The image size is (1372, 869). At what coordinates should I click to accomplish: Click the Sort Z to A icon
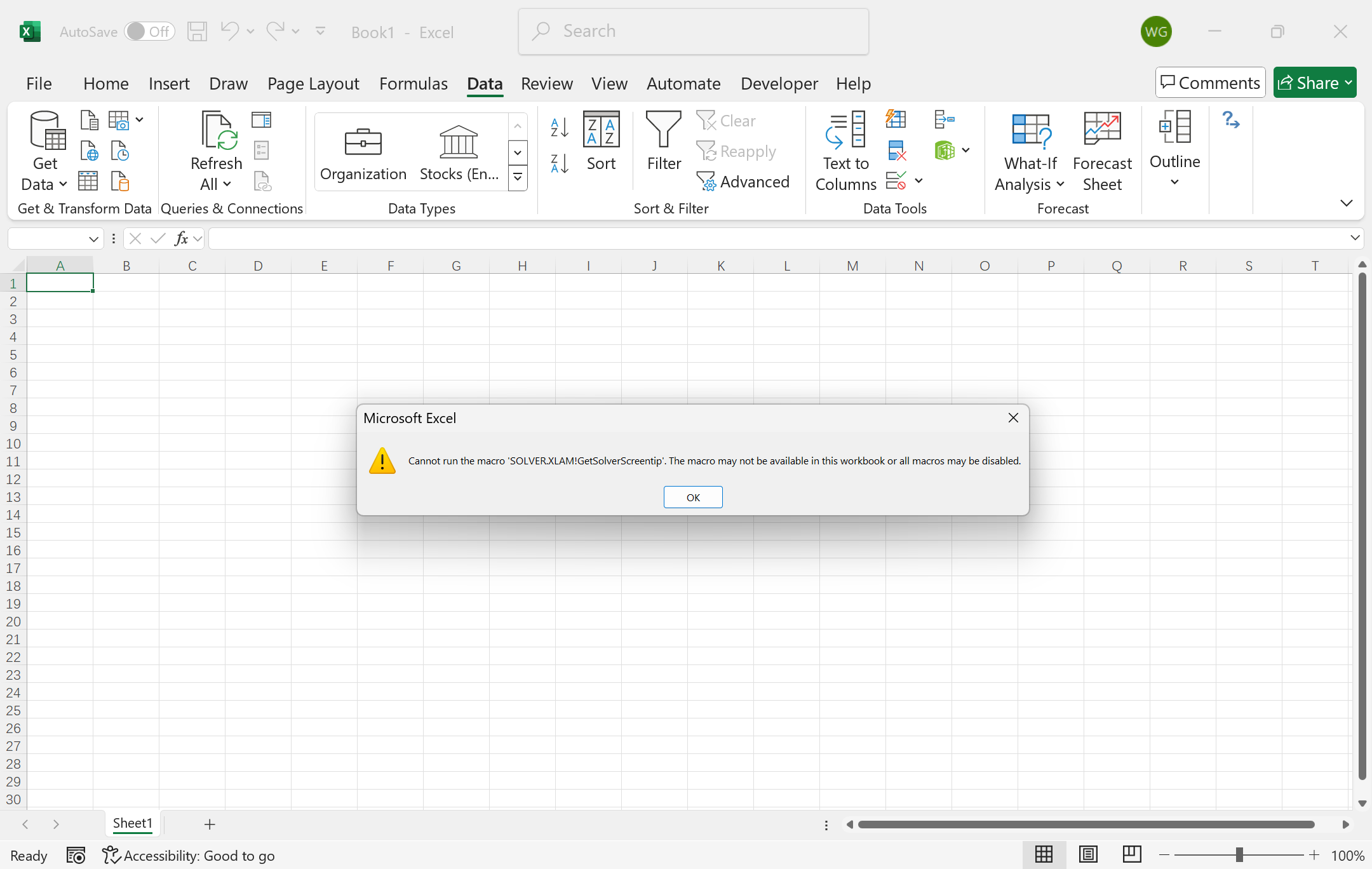[x=559, y=164]
